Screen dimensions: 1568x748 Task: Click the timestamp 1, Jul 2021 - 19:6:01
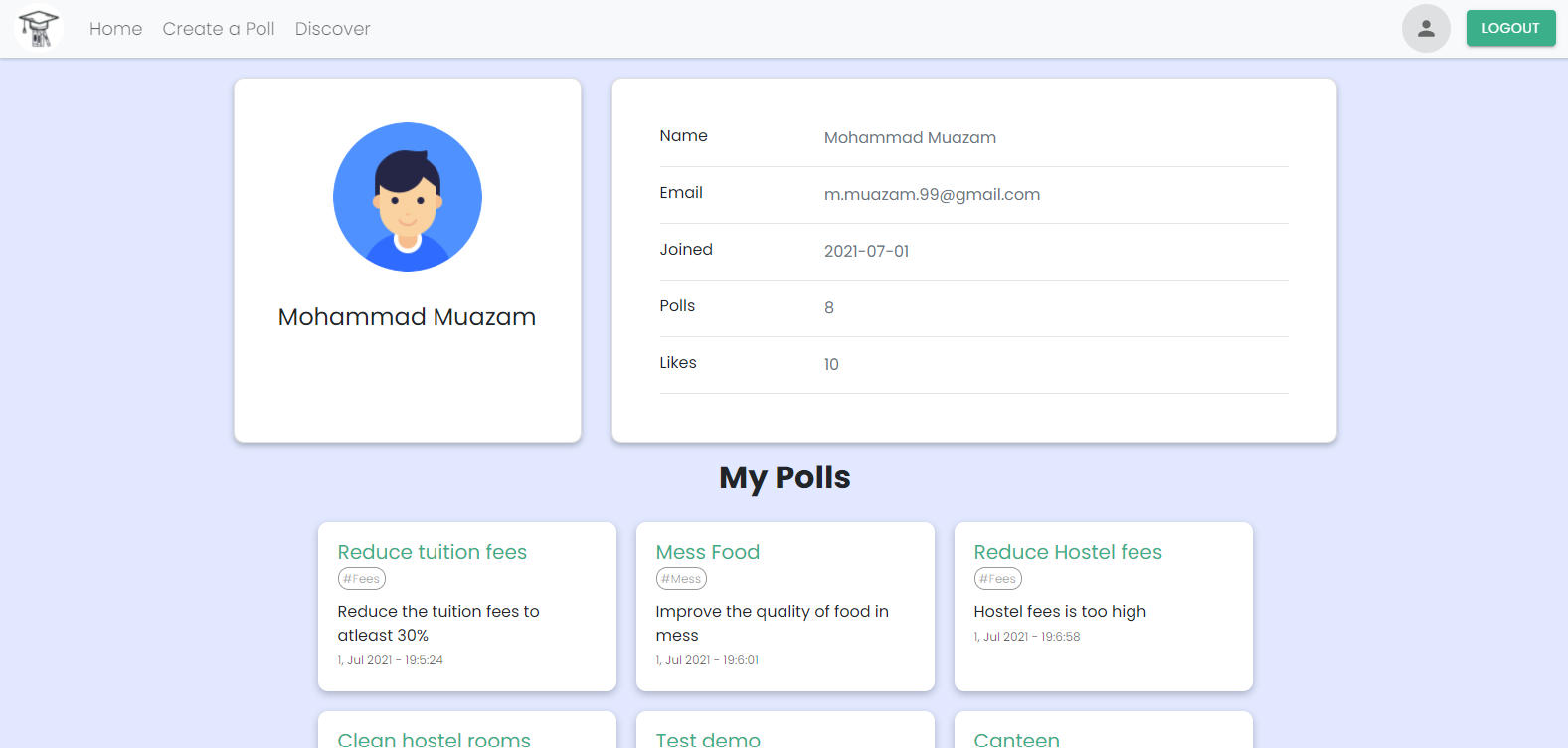tap(707, 660)
